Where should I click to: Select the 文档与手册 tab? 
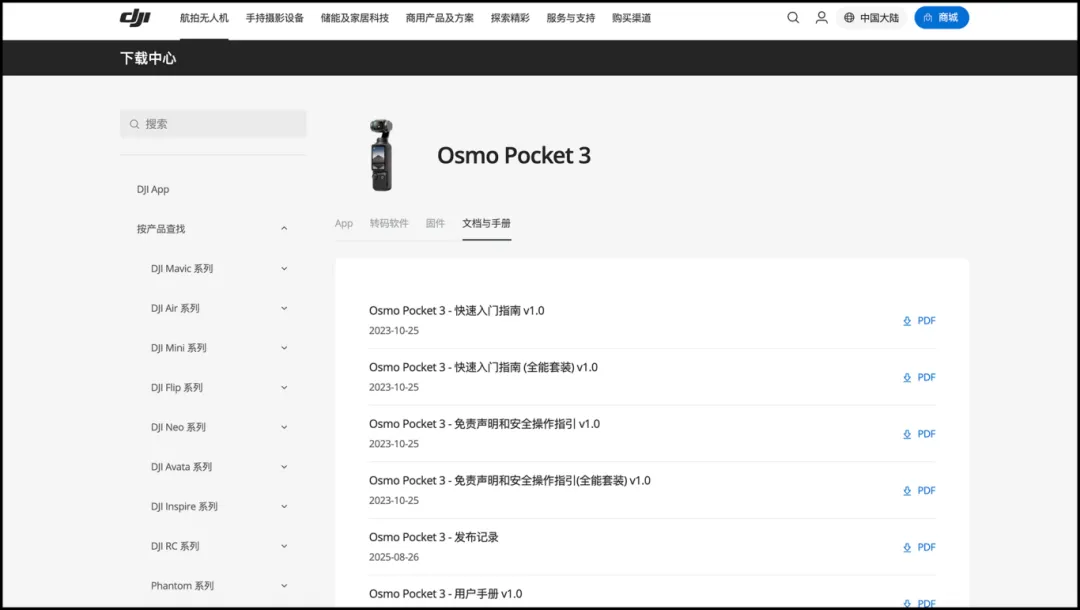pos(486,223)
